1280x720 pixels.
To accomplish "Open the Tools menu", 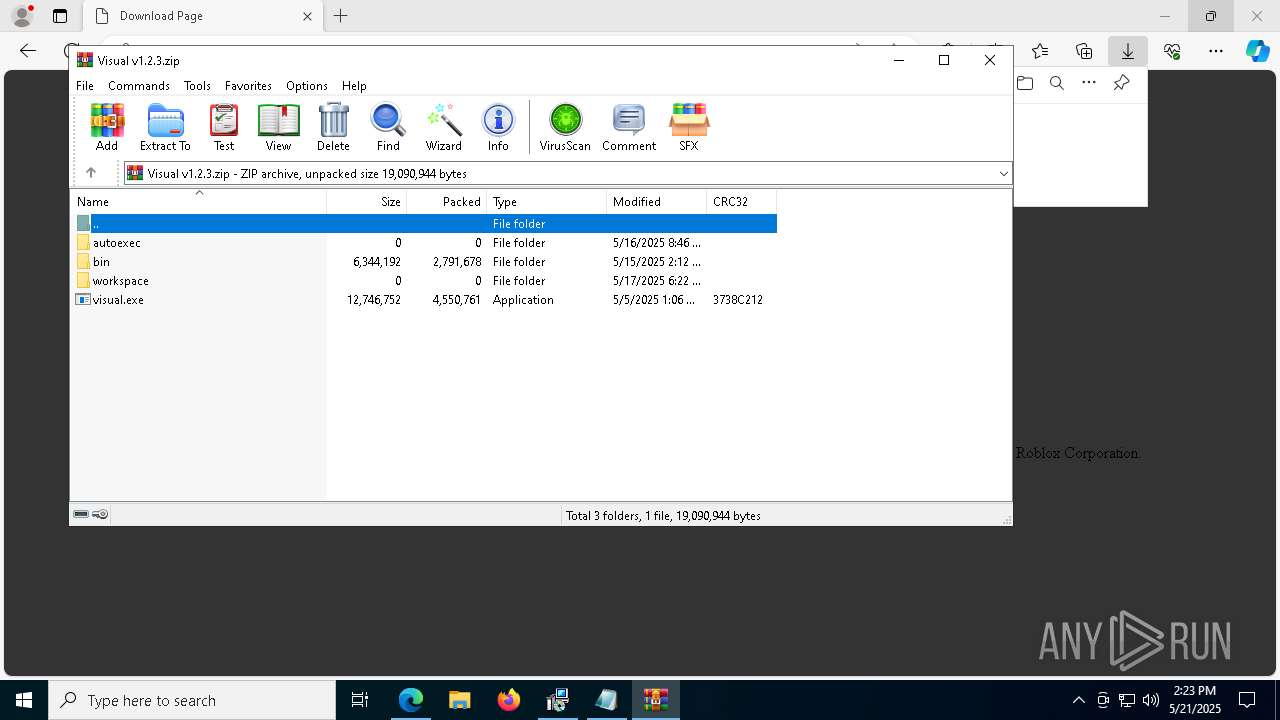I will point(197,86).
